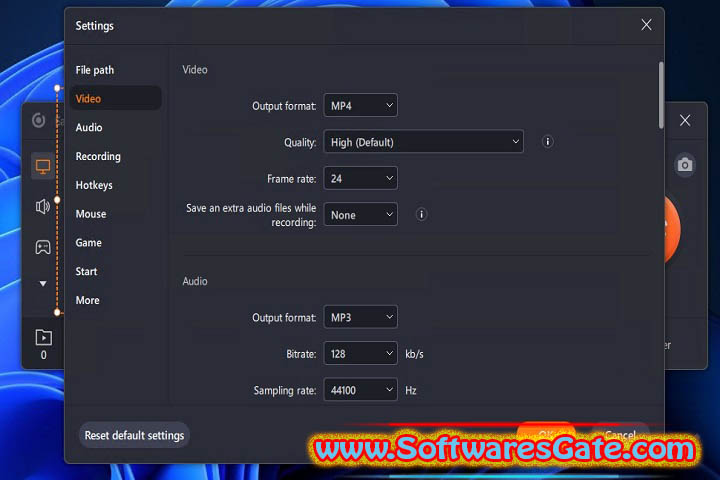Click the Settings dialog title
The height and width of the screenshot is (480, 720).
[95, 26]
